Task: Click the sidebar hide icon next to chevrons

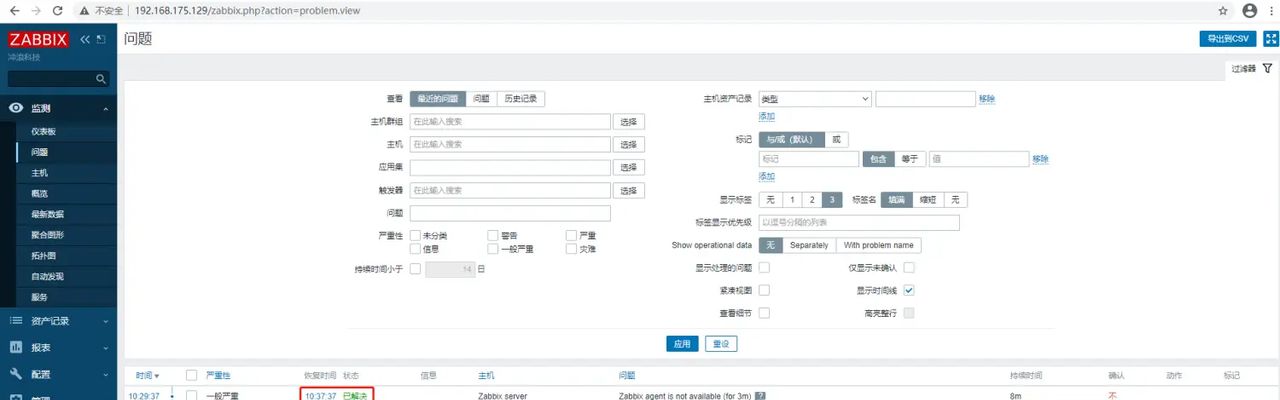Action: point(100,39)
